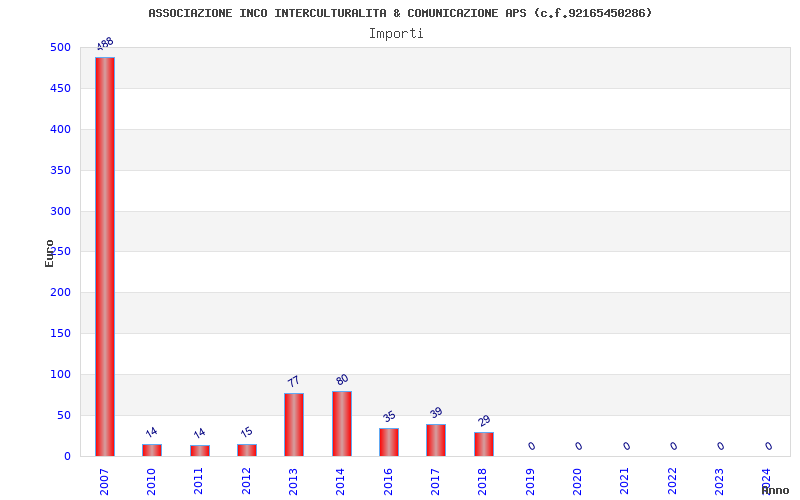Screen dimensions: 800x500
Task: Click the 450 y-axis tick label
Action: pos(60,88)
